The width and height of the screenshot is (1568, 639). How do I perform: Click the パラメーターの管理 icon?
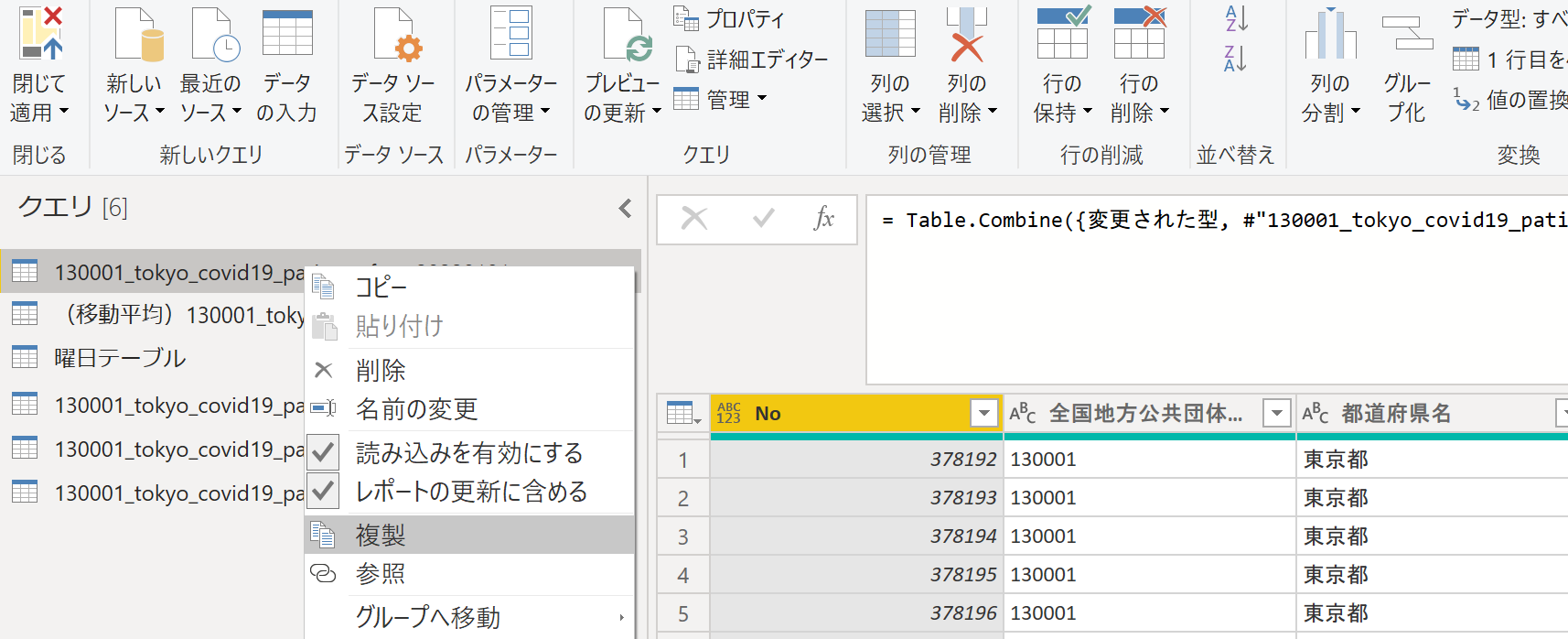pyautogui.click(x=510, y=33)
